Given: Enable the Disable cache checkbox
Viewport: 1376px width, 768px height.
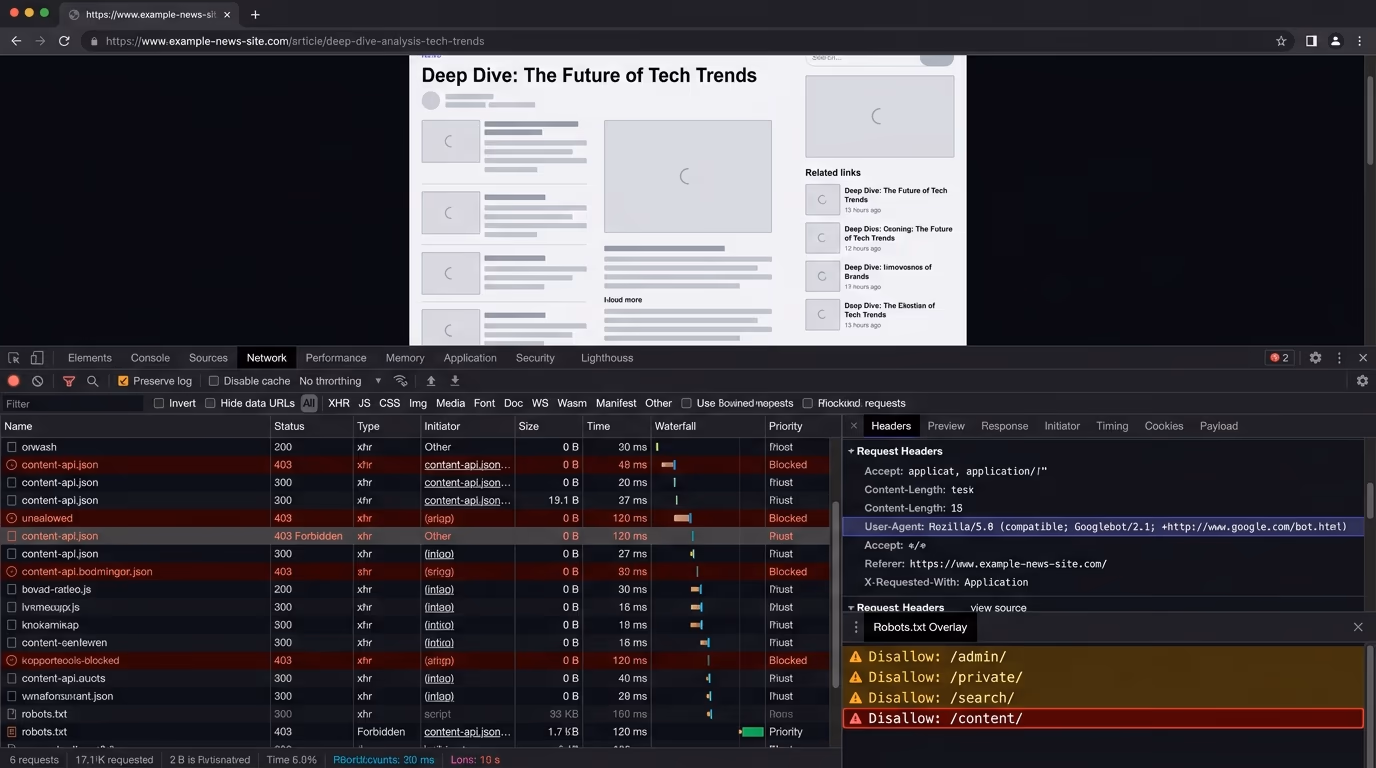Looking at the screenshot, I should tap(213, 381).
